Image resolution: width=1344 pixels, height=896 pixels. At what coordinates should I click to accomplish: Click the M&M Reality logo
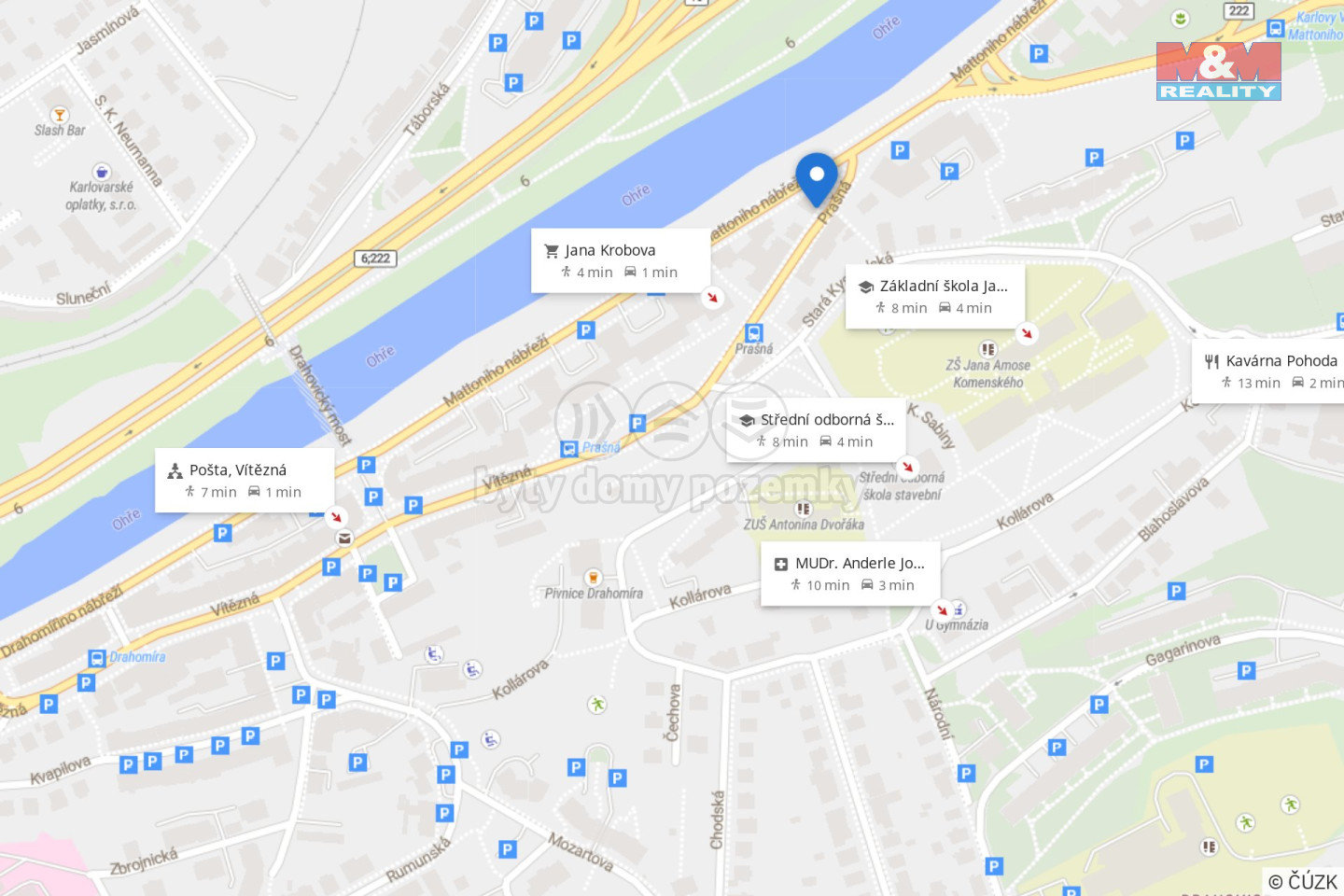1218,71
